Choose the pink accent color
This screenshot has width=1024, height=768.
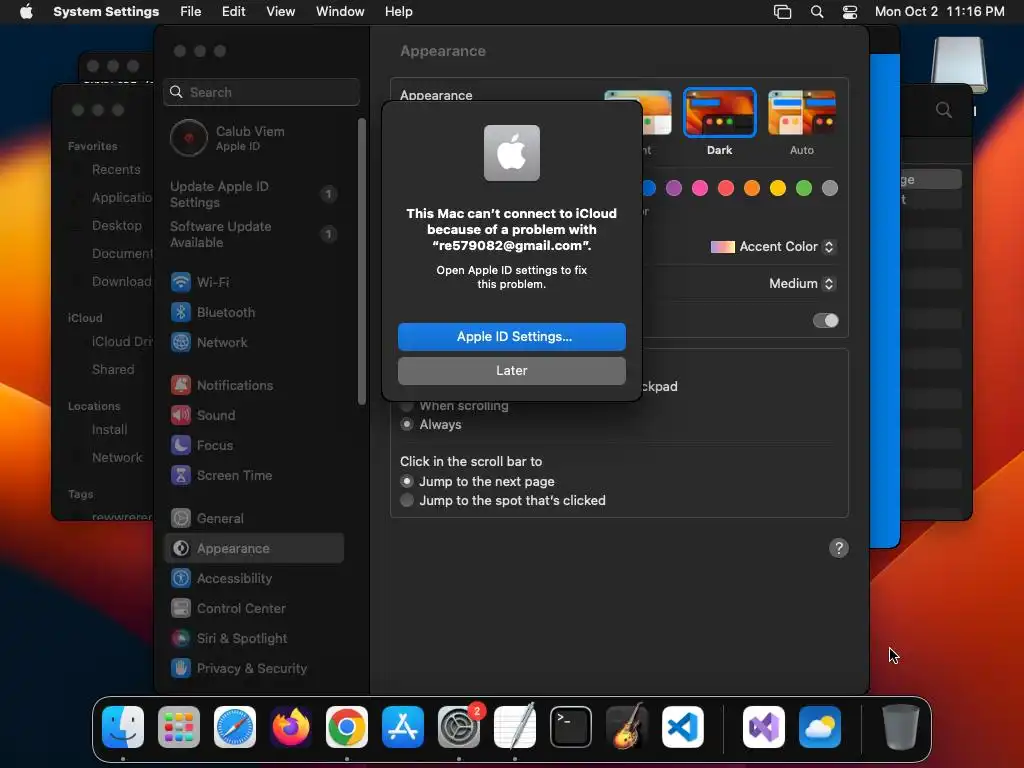pyautogui.click(x=700, y=188)
